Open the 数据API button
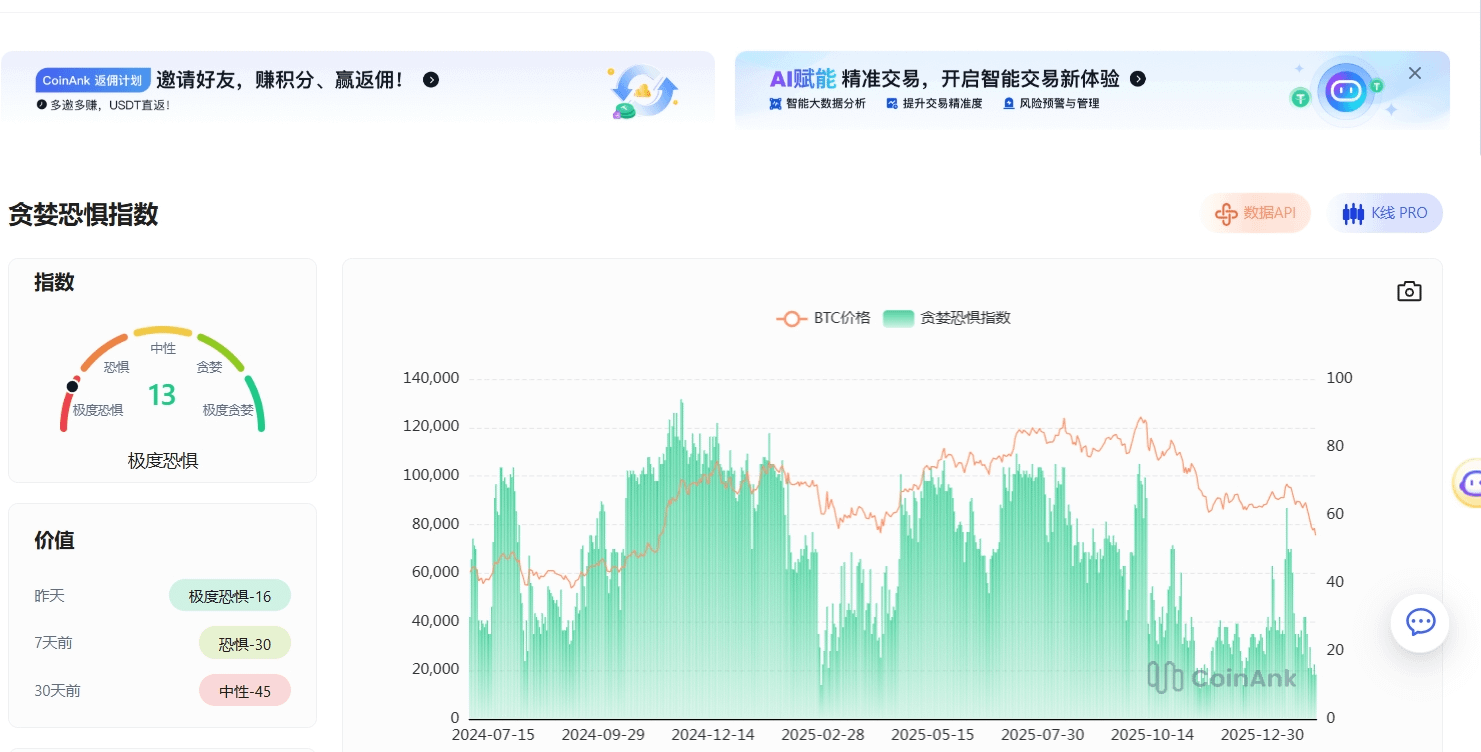The image size is (1481, 752). pyautogui.click(x=1256, y=213)
